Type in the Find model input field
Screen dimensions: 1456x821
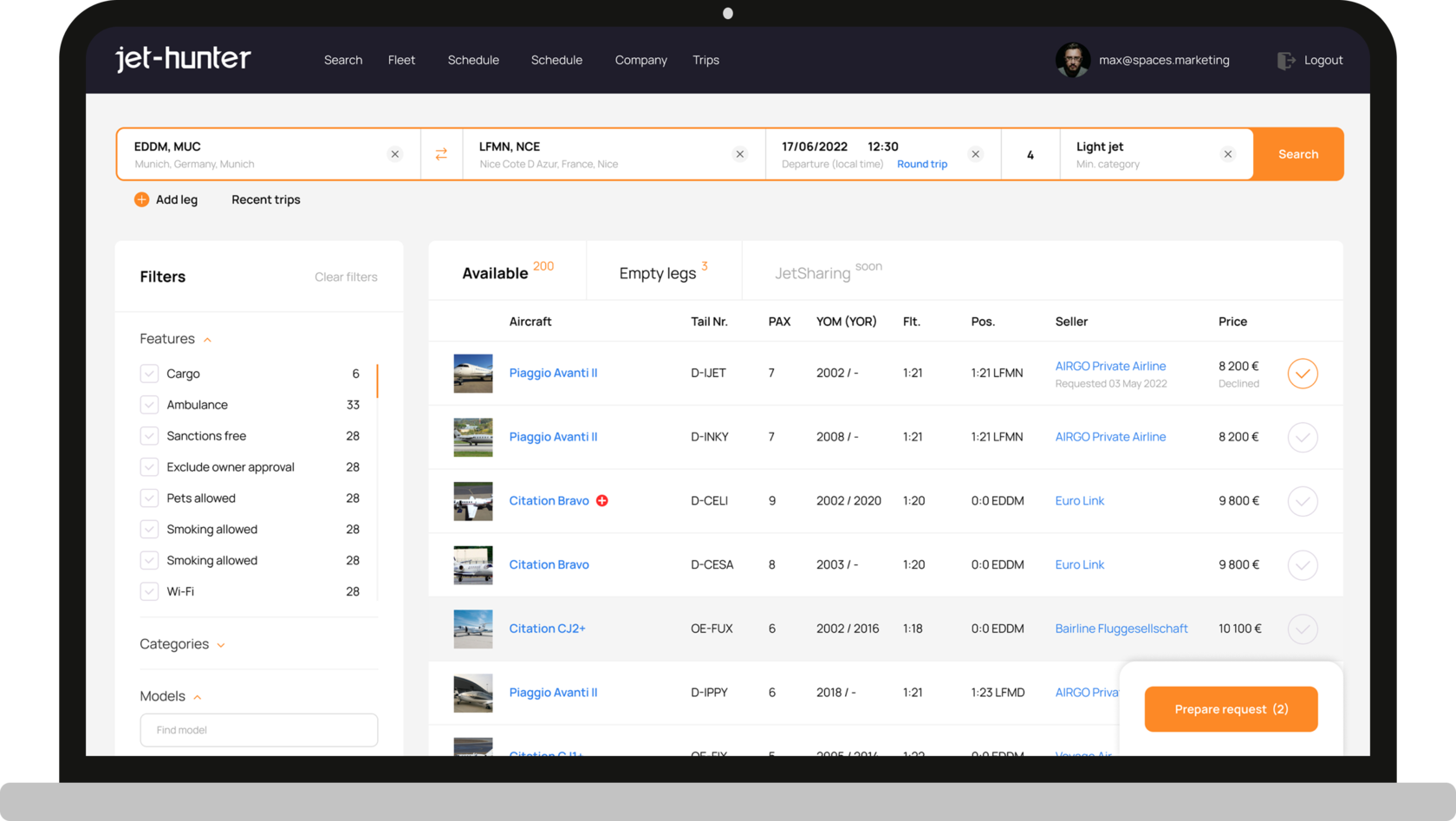coord(259,730)
